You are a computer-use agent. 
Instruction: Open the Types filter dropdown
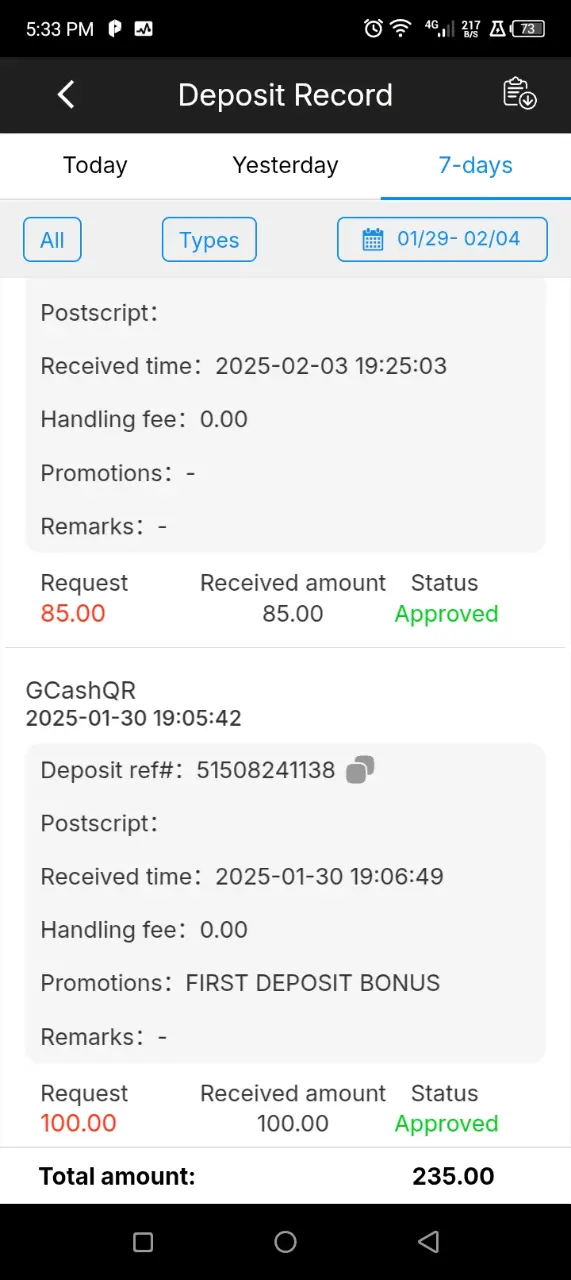(209, 240)
